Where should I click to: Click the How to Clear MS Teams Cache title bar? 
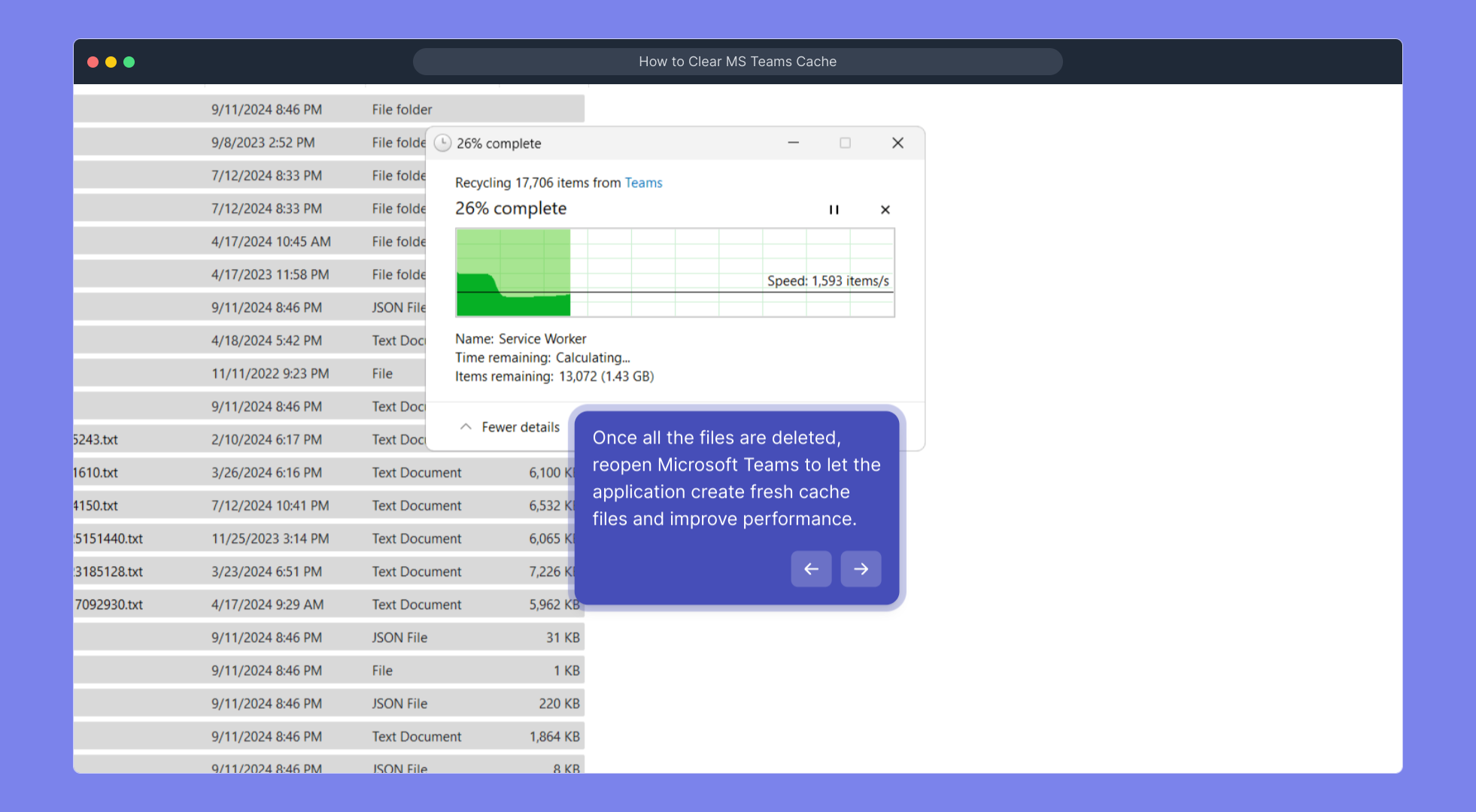[x=737, y=62]
